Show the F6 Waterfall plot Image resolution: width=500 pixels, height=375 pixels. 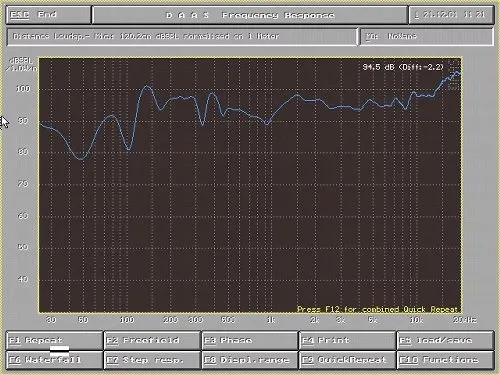click(x=54, y=360)
